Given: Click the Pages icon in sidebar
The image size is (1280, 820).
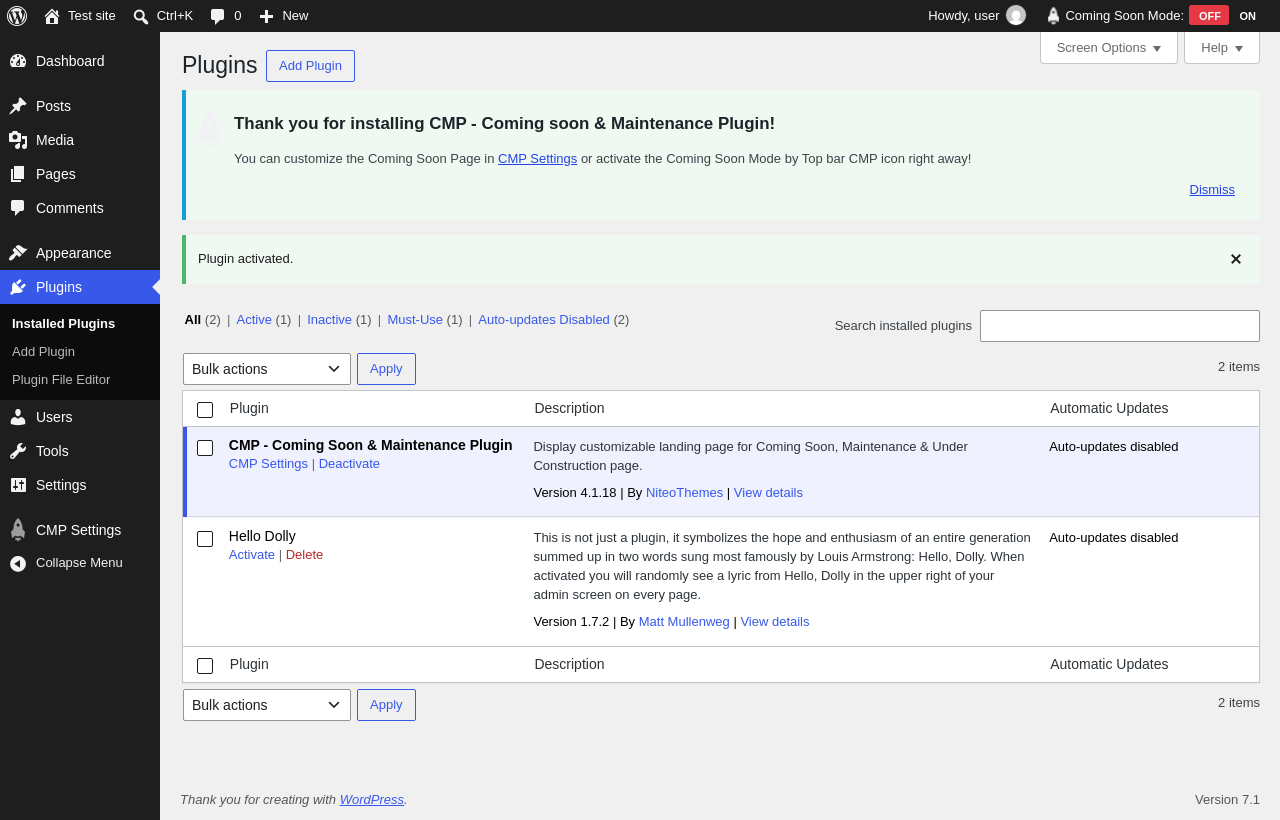Looking at the screenshot, I should click(18, 174).
